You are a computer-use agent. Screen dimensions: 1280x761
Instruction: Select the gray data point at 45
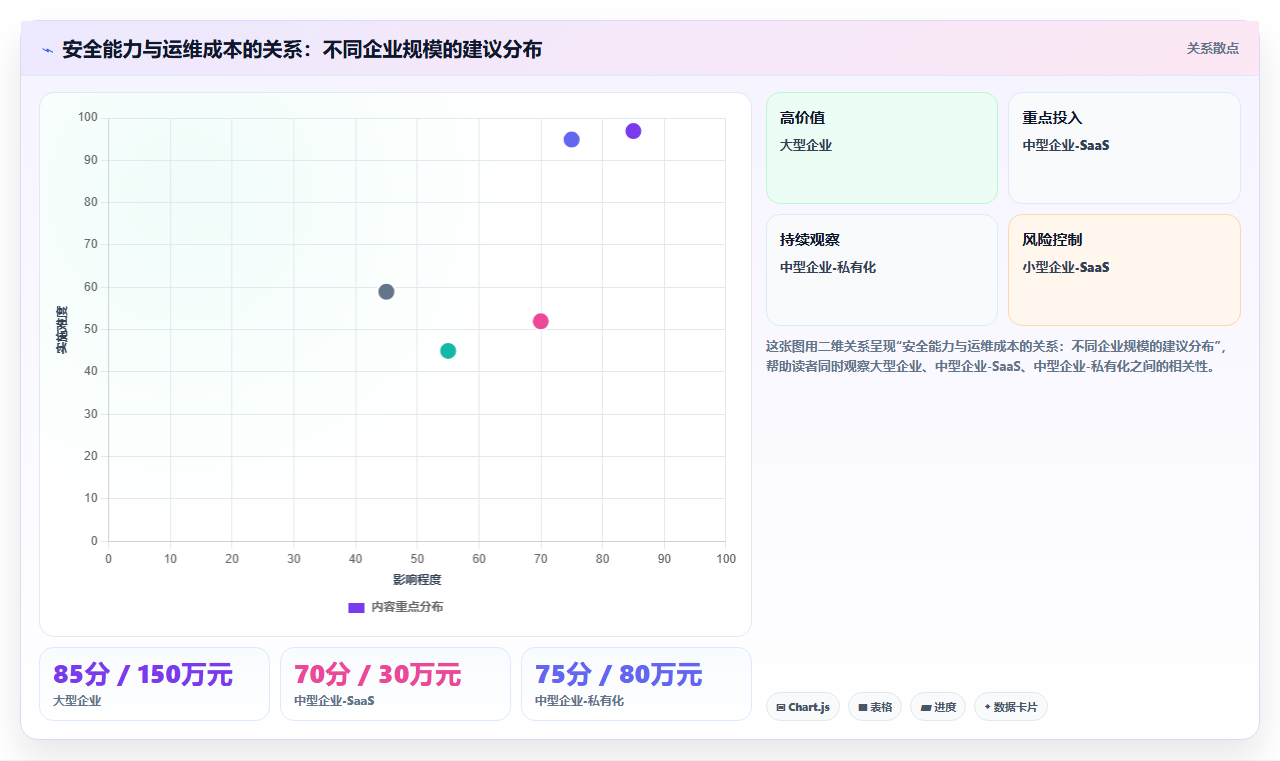coord(386,292)
